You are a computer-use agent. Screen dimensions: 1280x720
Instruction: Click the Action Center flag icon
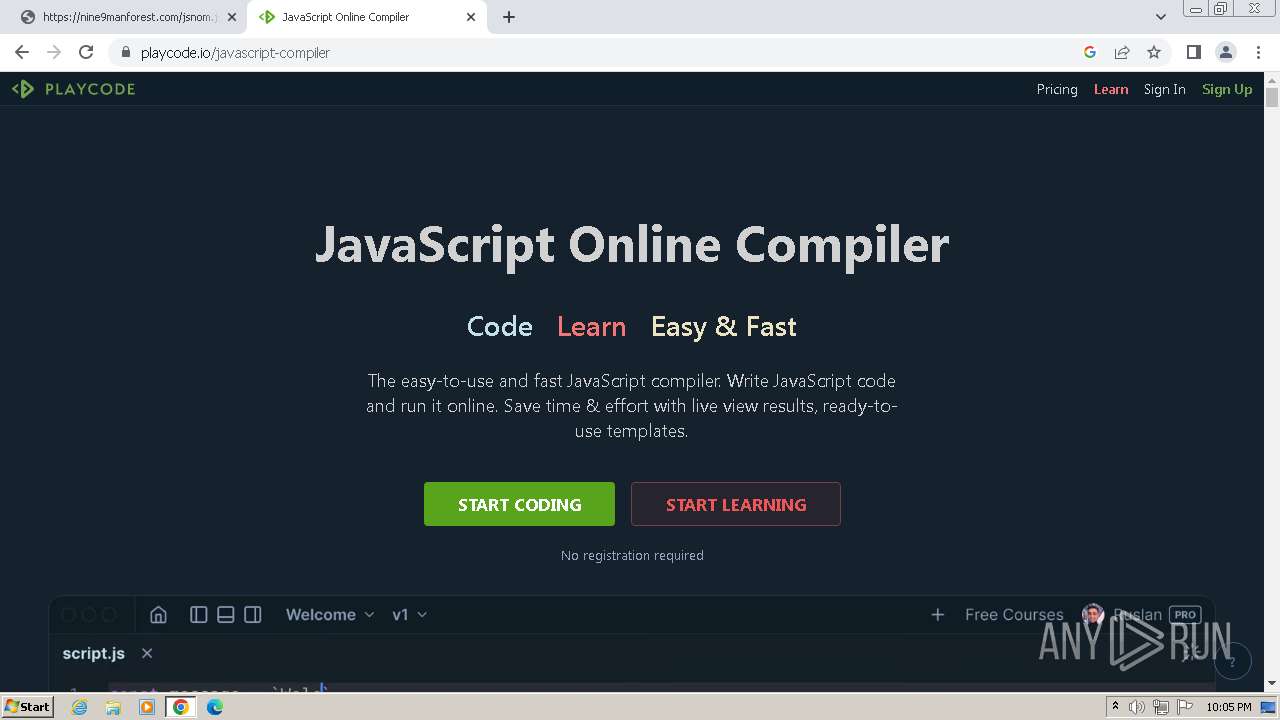coord(1185,707)
